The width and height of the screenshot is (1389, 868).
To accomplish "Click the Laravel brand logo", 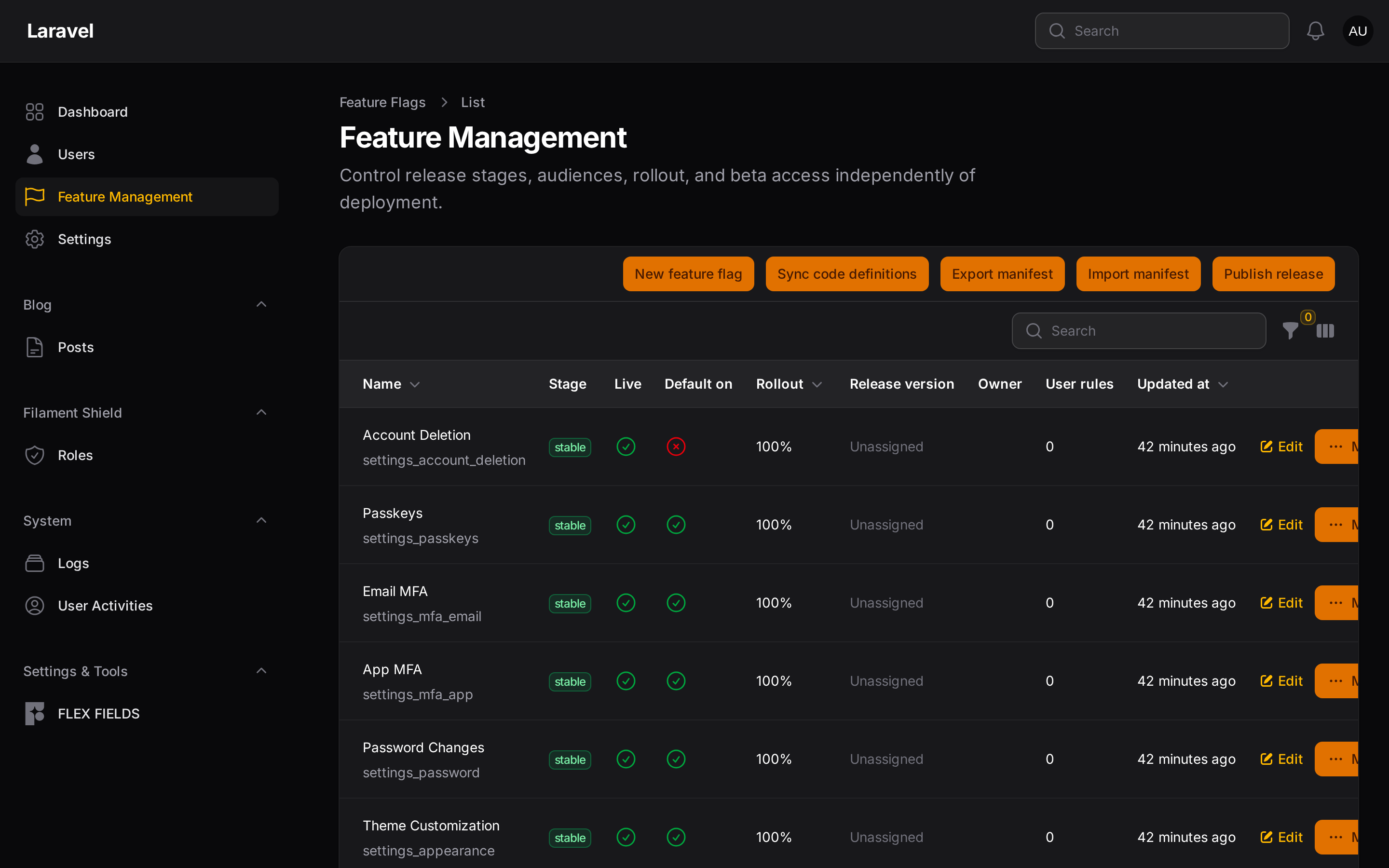I will (60, 31).
